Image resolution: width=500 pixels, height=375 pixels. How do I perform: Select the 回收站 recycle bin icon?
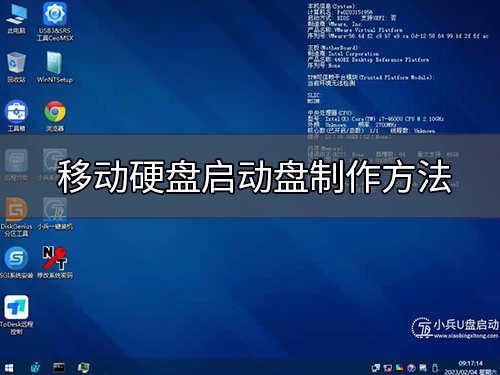tap(16, 67)
